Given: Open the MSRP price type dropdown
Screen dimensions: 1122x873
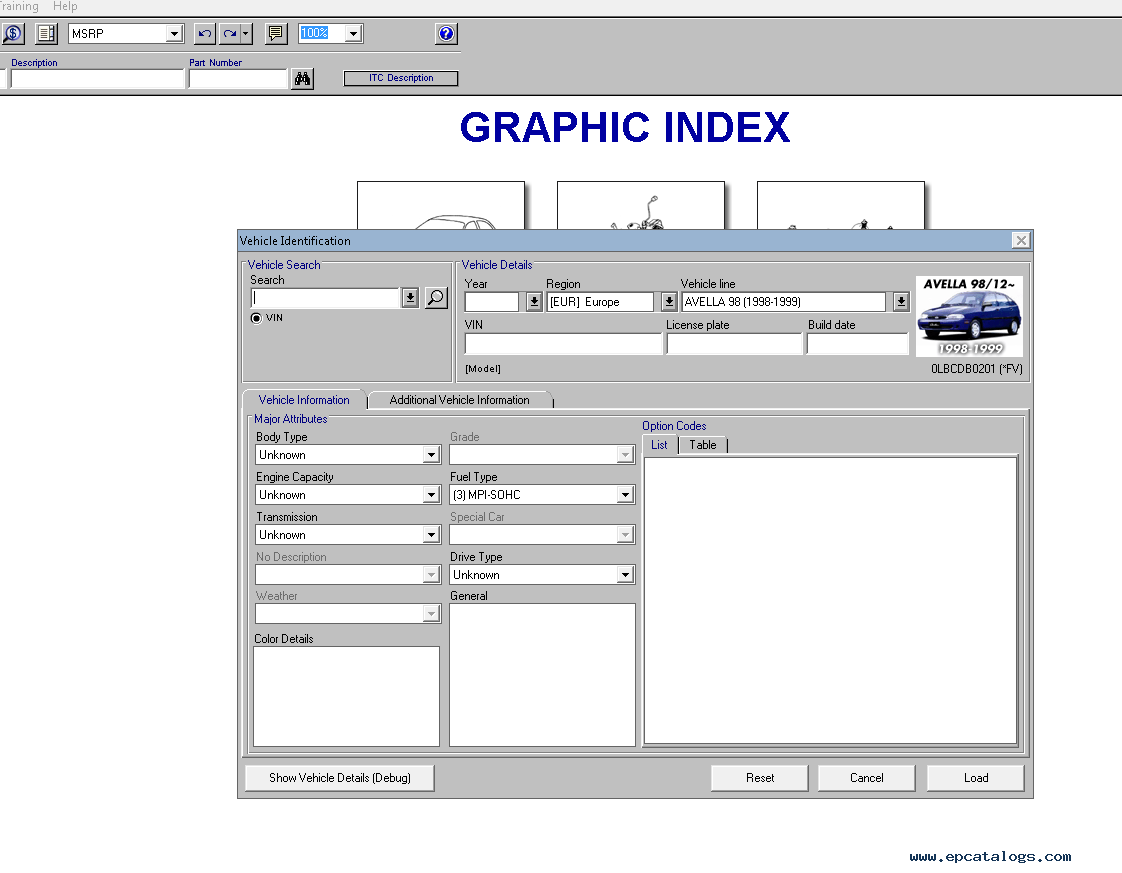Looking at the screenshot, I should tap(174, 34).
